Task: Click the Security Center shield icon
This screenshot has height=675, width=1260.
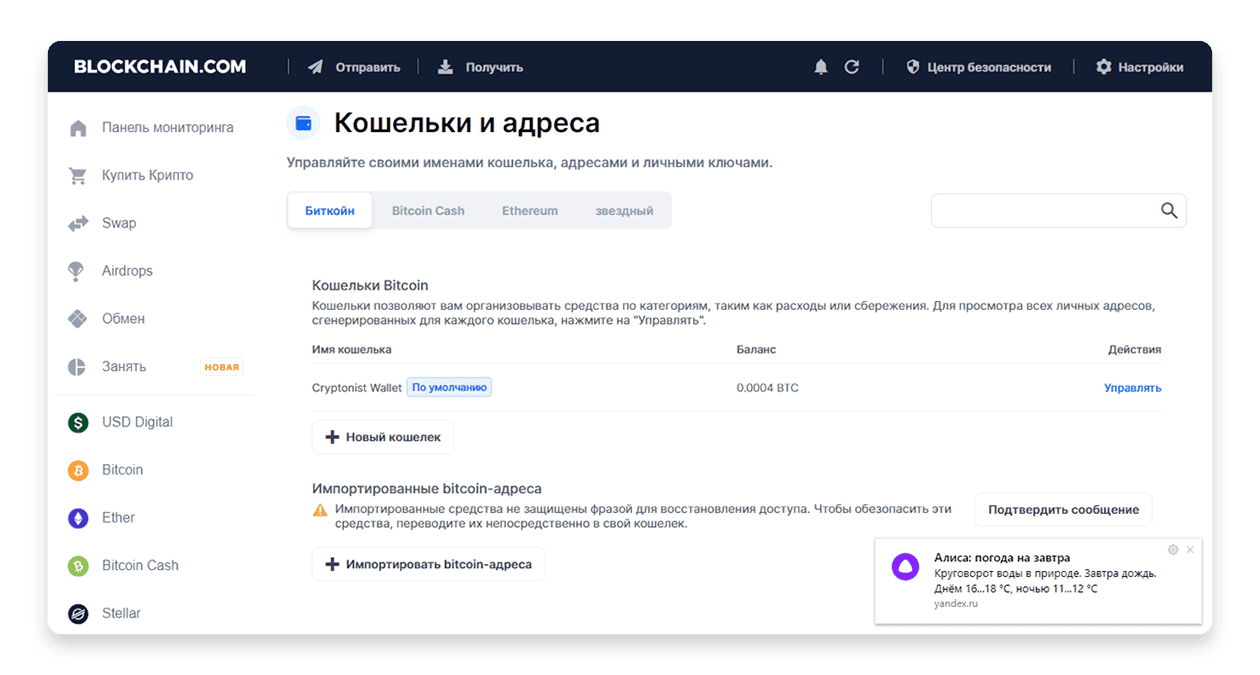Action: point(913,67)
